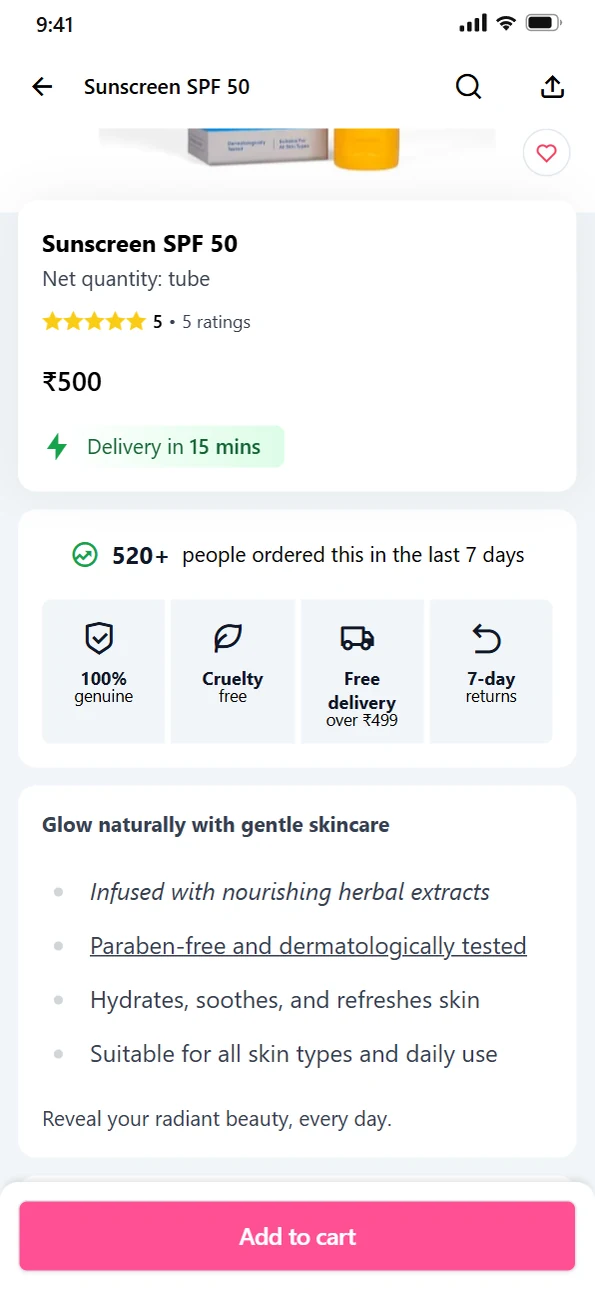Add the sunscreen to cart
Screen dimensions: 595x1290
297,1236
